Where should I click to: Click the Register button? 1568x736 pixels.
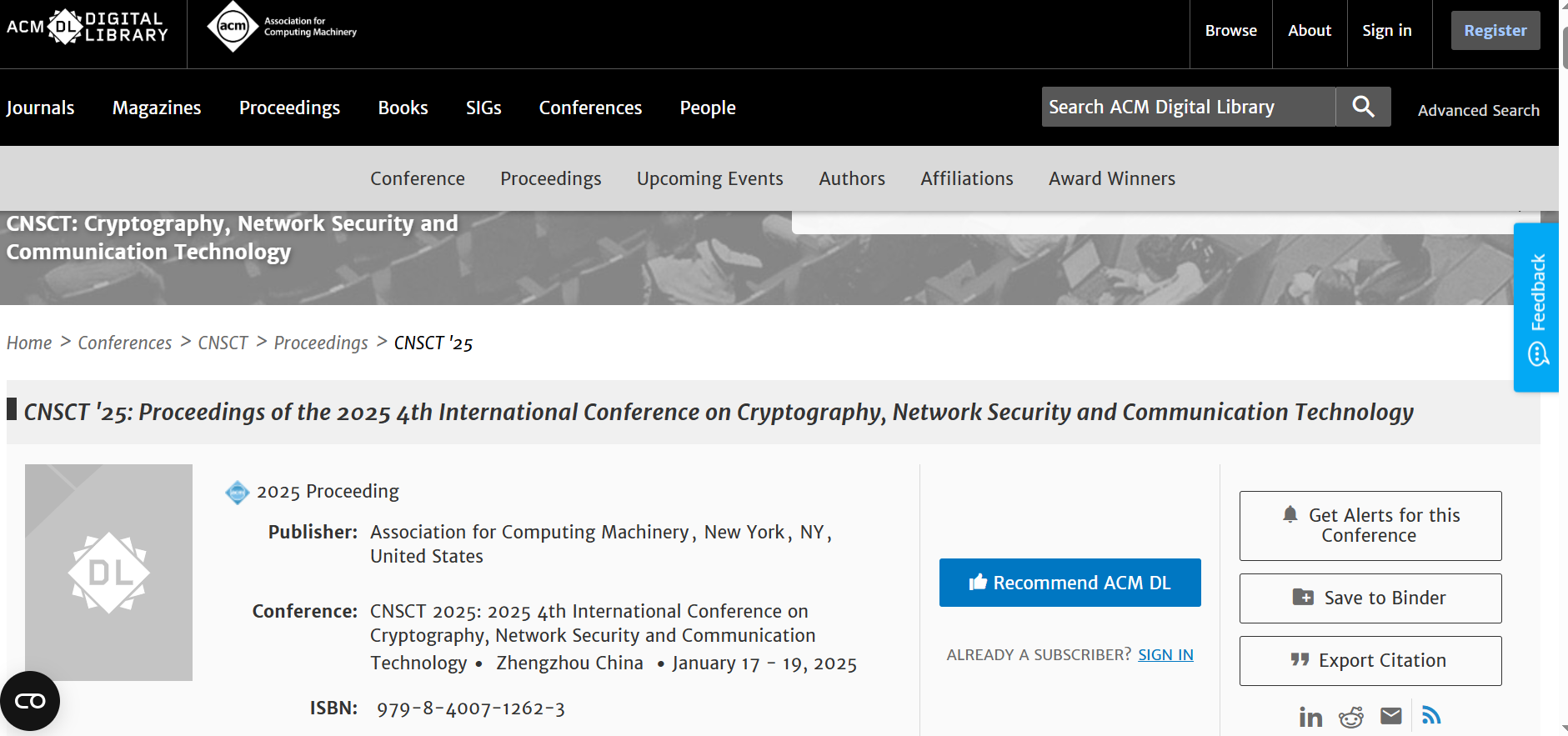(1495, 30)
